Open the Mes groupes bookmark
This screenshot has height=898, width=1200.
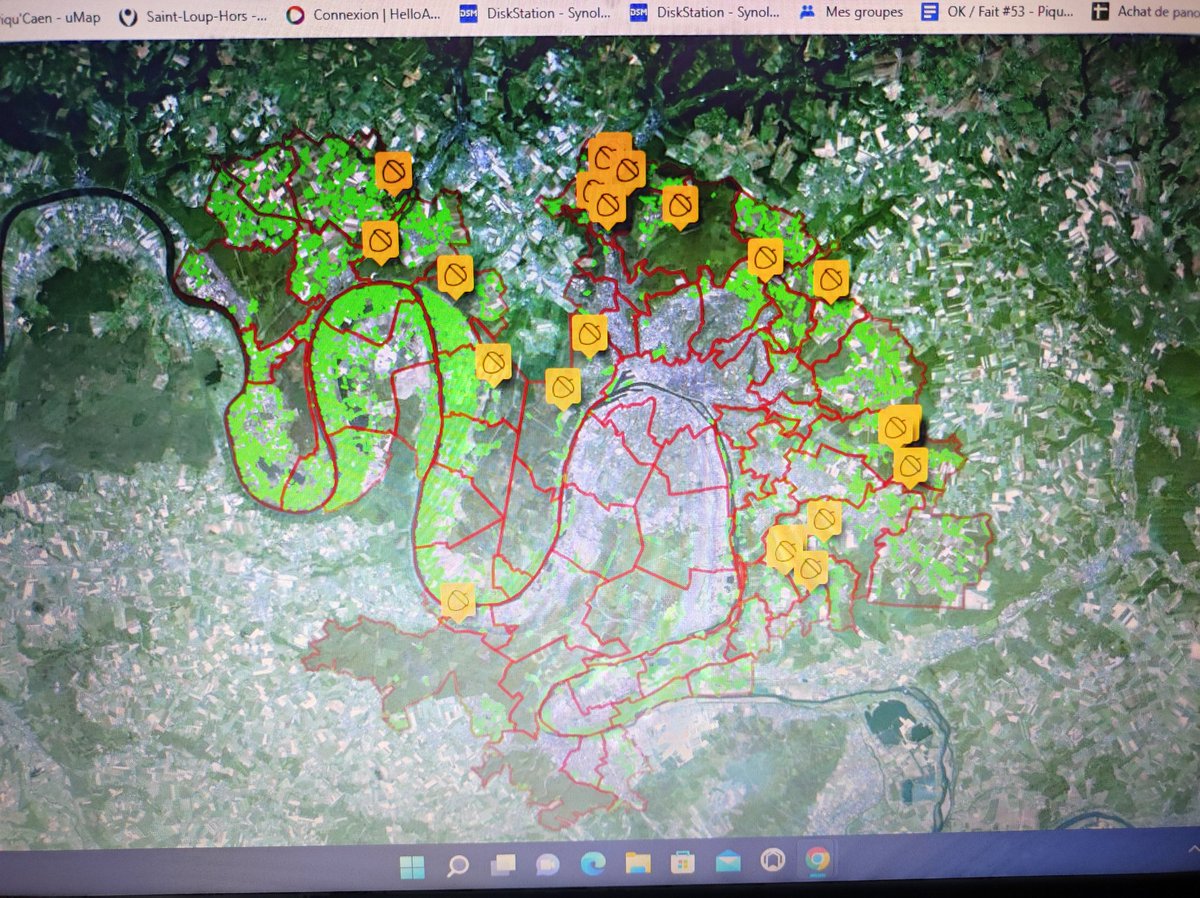852,13
